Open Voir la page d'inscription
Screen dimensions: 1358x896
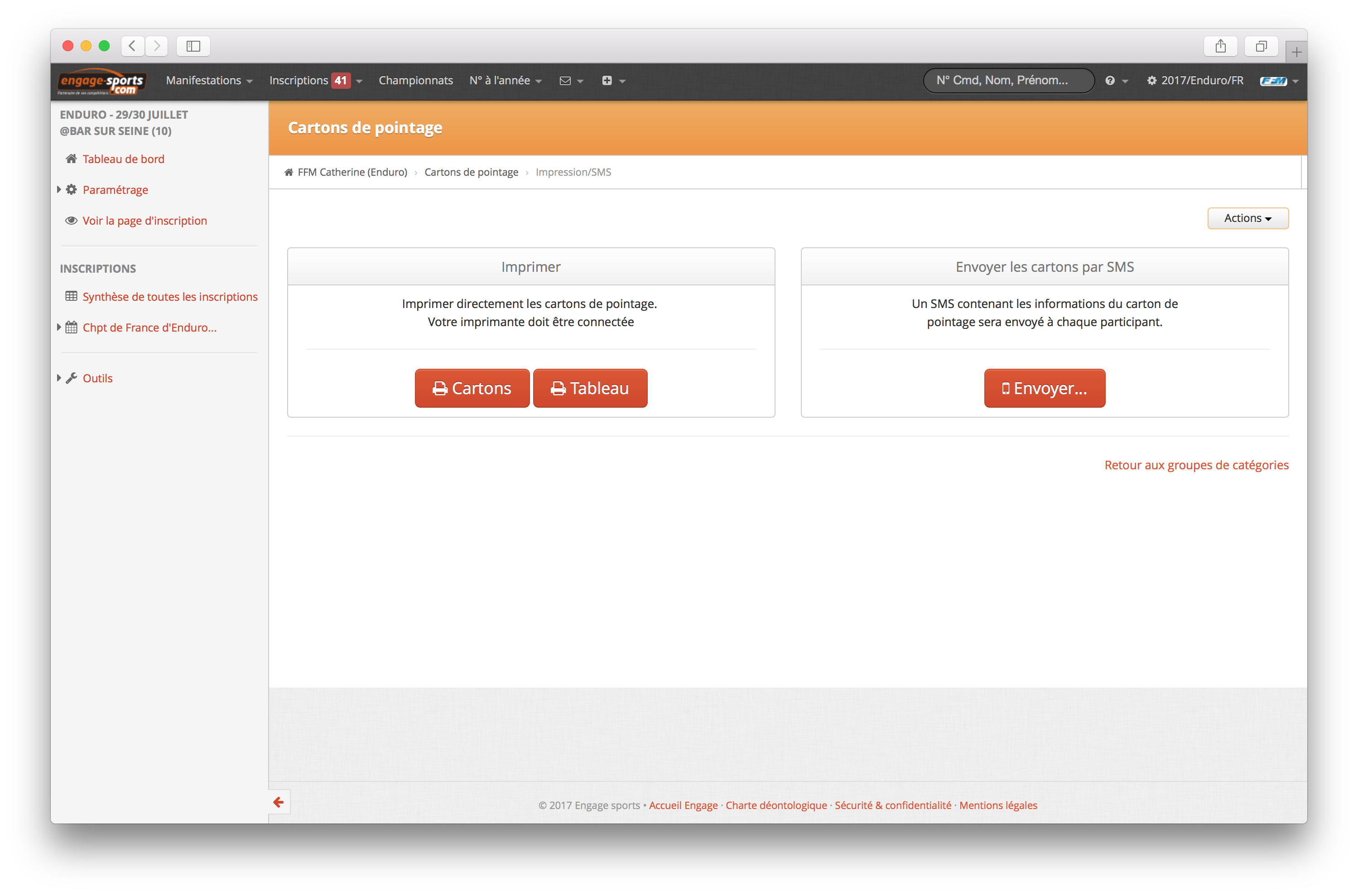click(144, 221)
